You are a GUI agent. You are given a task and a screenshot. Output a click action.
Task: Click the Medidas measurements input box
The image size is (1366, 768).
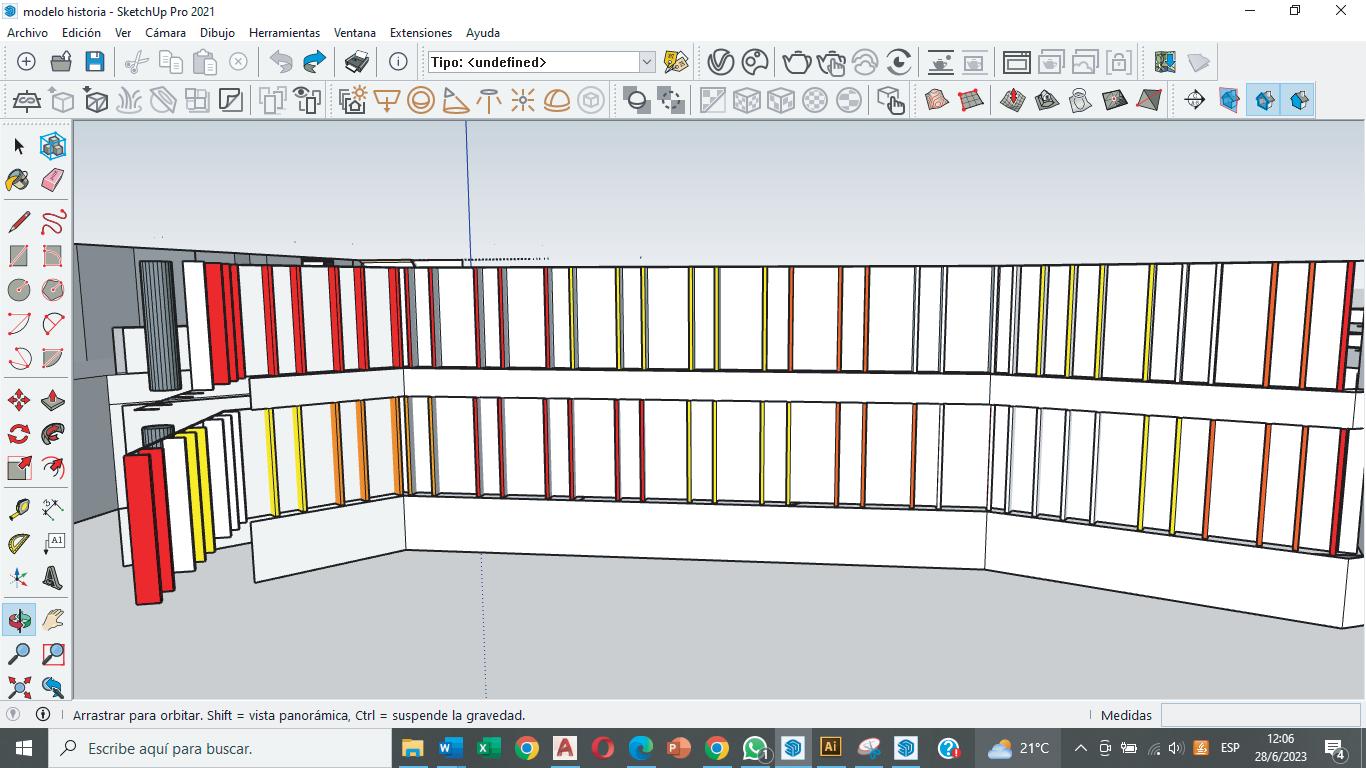1258,715
